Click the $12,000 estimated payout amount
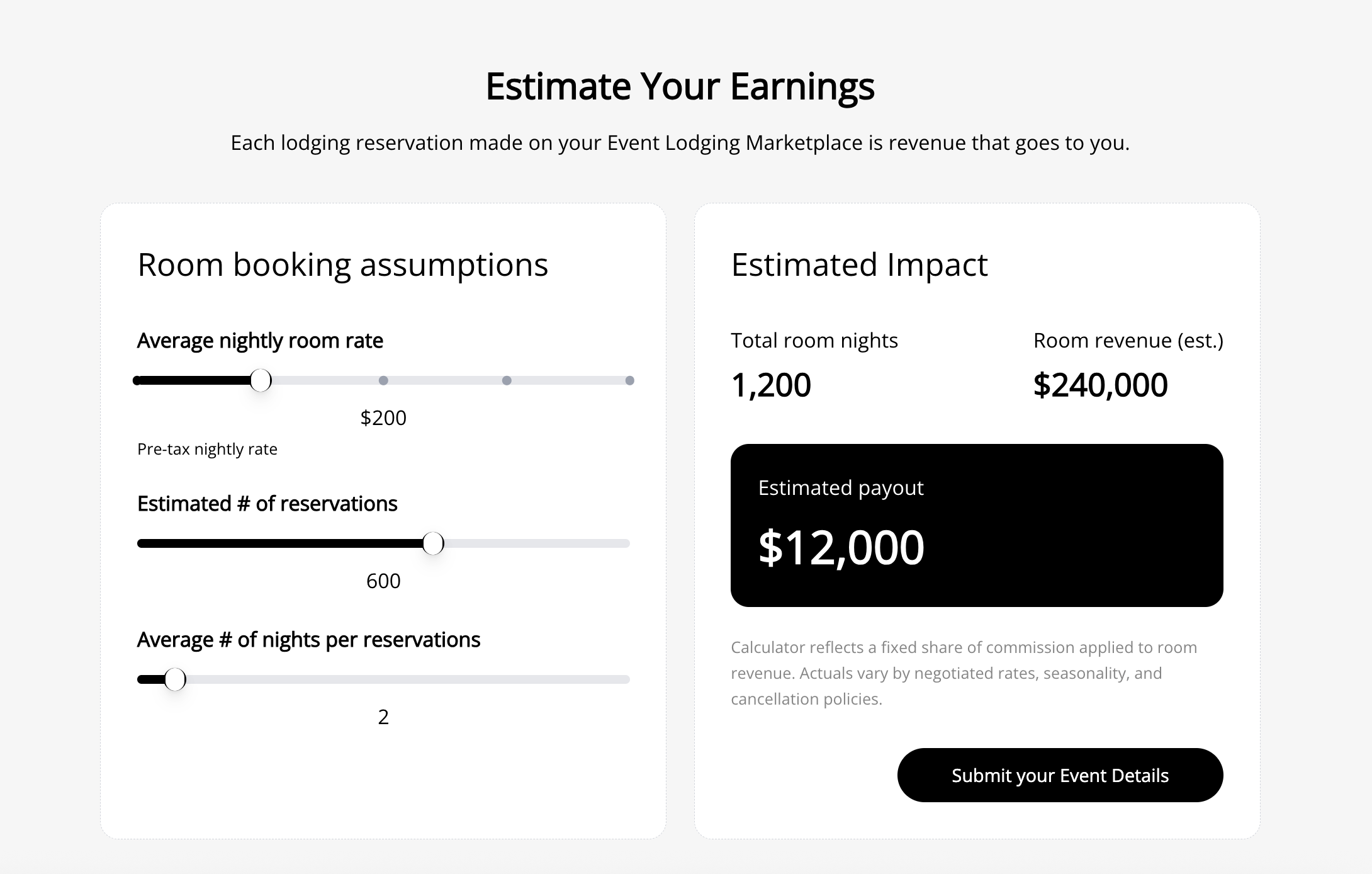This screenshot has width=1372, height=874. coord(841,547)
